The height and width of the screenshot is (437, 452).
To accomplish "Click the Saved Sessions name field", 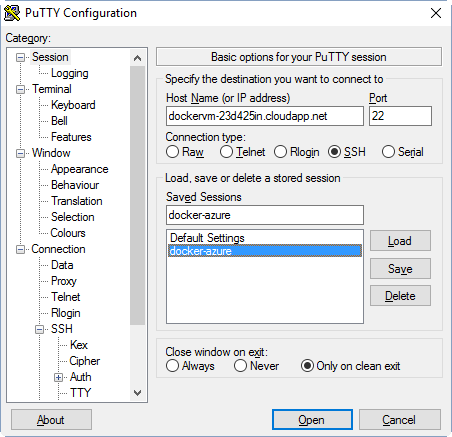I will tap(265, 215).
